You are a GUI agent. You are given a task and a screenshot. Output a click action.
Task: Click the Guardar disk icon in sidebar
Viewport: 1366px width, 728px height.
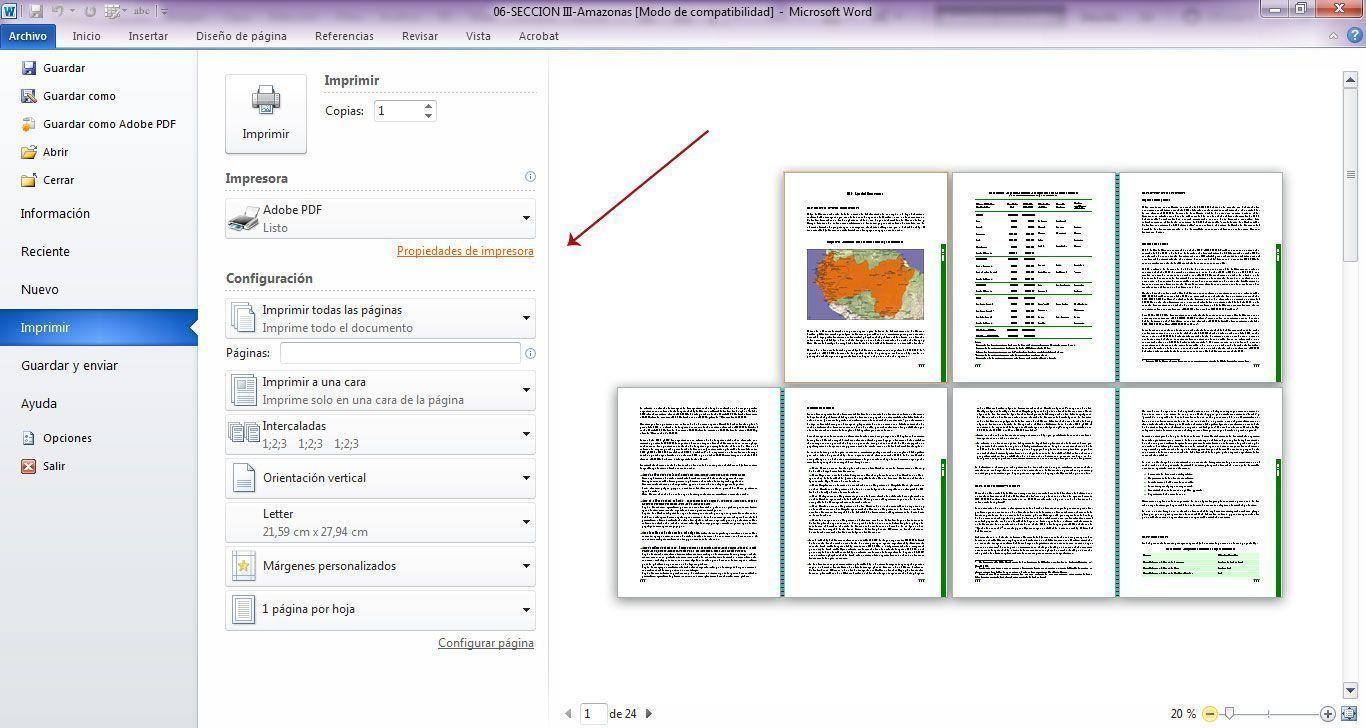pos(29,68)
